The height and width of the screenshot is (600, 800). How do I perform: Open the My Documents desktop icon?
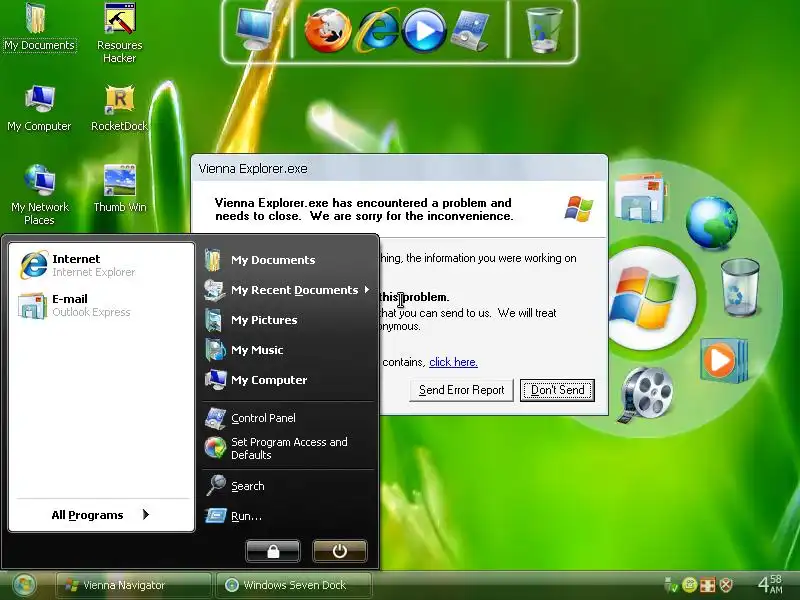click(39, 27)
